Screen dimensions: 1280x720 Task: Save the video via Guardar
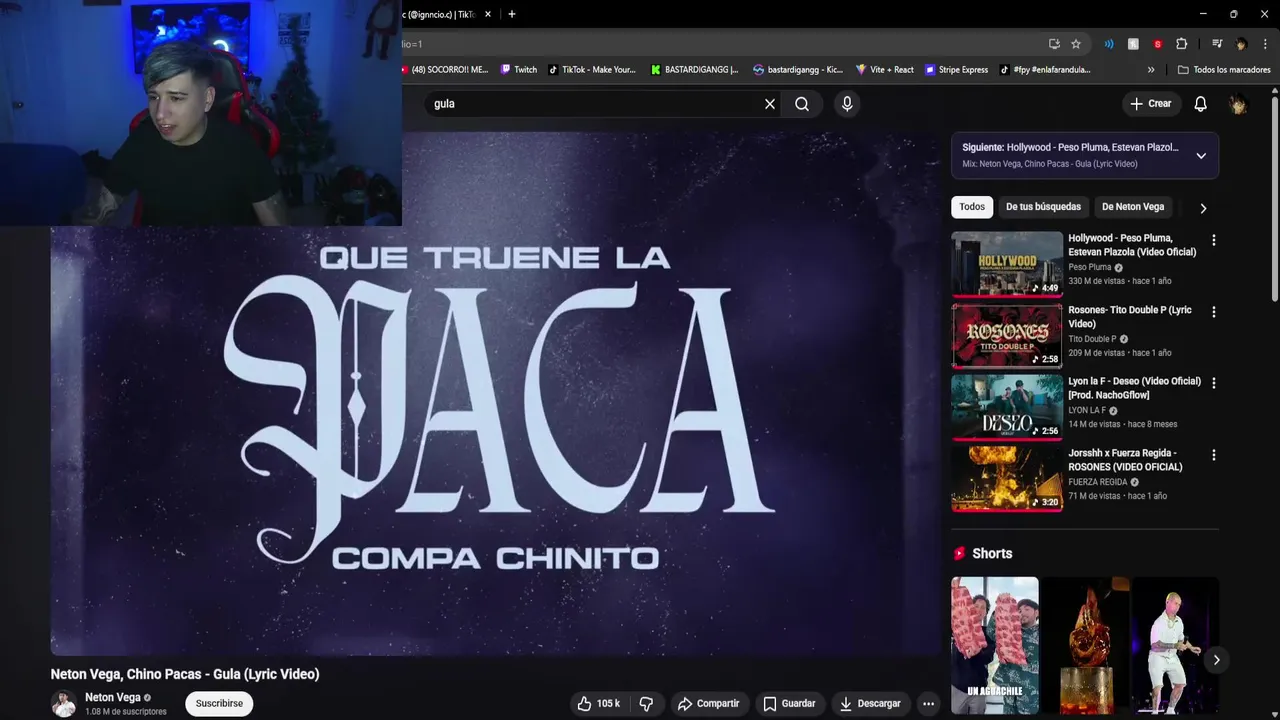pyautogui.click(x=789, y=704)
